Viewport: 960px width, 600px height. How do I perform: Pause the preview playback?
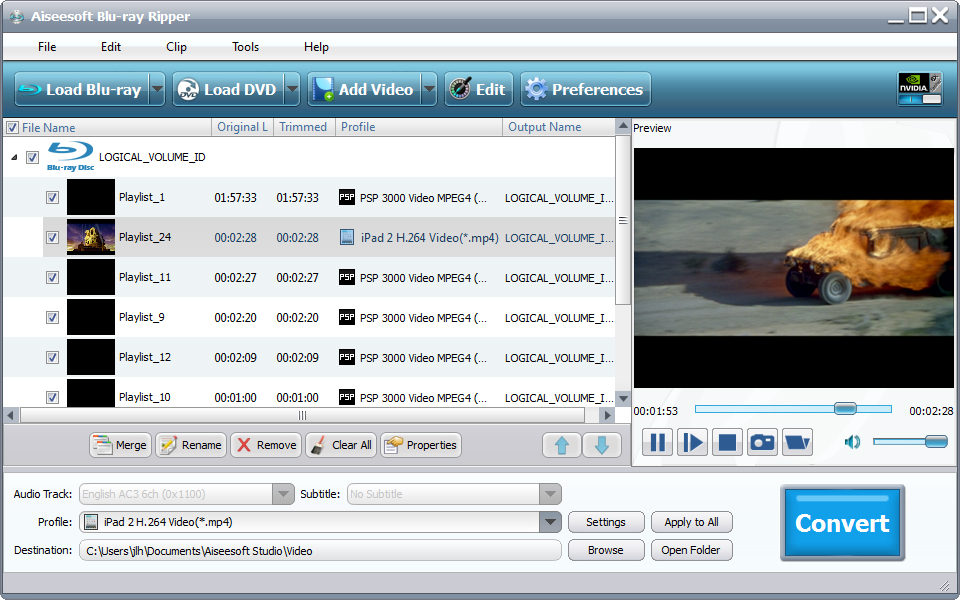tap(658, 442)
